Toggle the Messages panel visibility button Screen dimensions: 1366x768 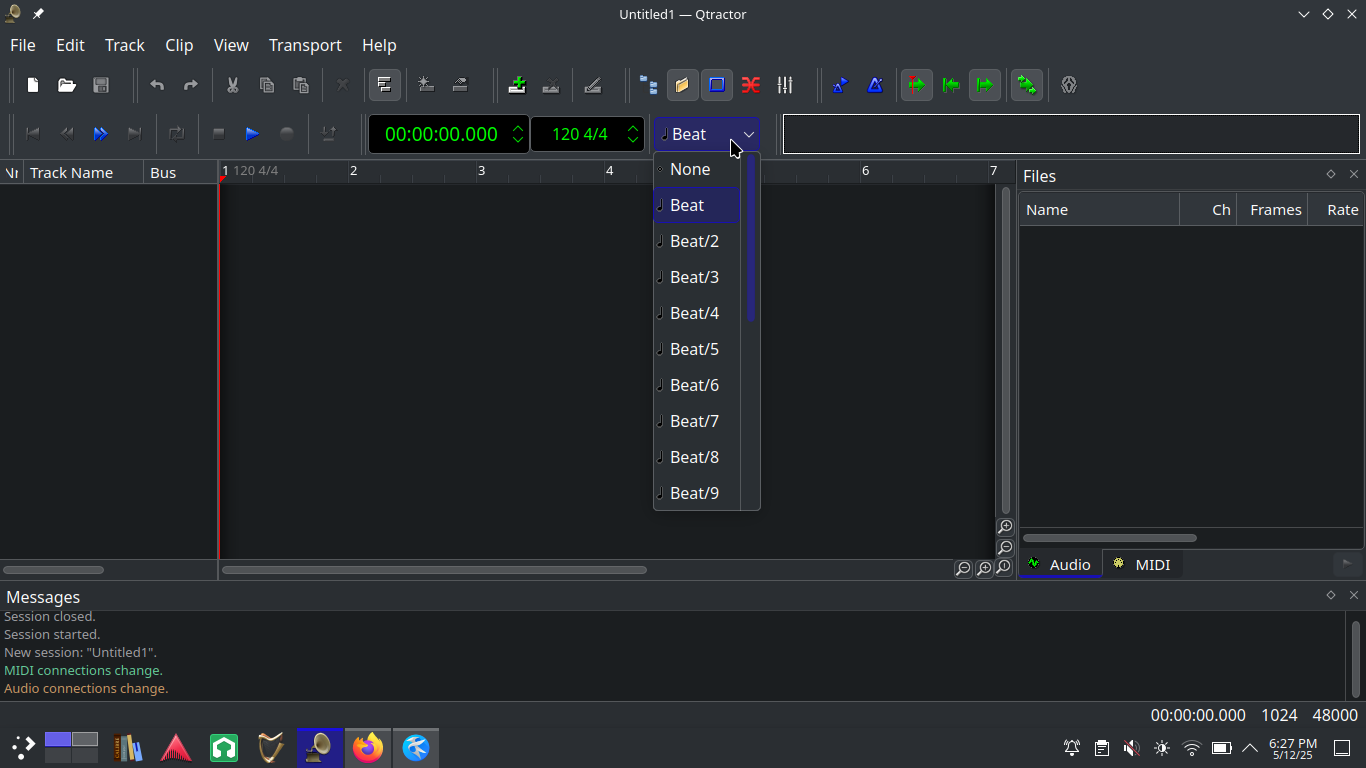coord(717,85)
